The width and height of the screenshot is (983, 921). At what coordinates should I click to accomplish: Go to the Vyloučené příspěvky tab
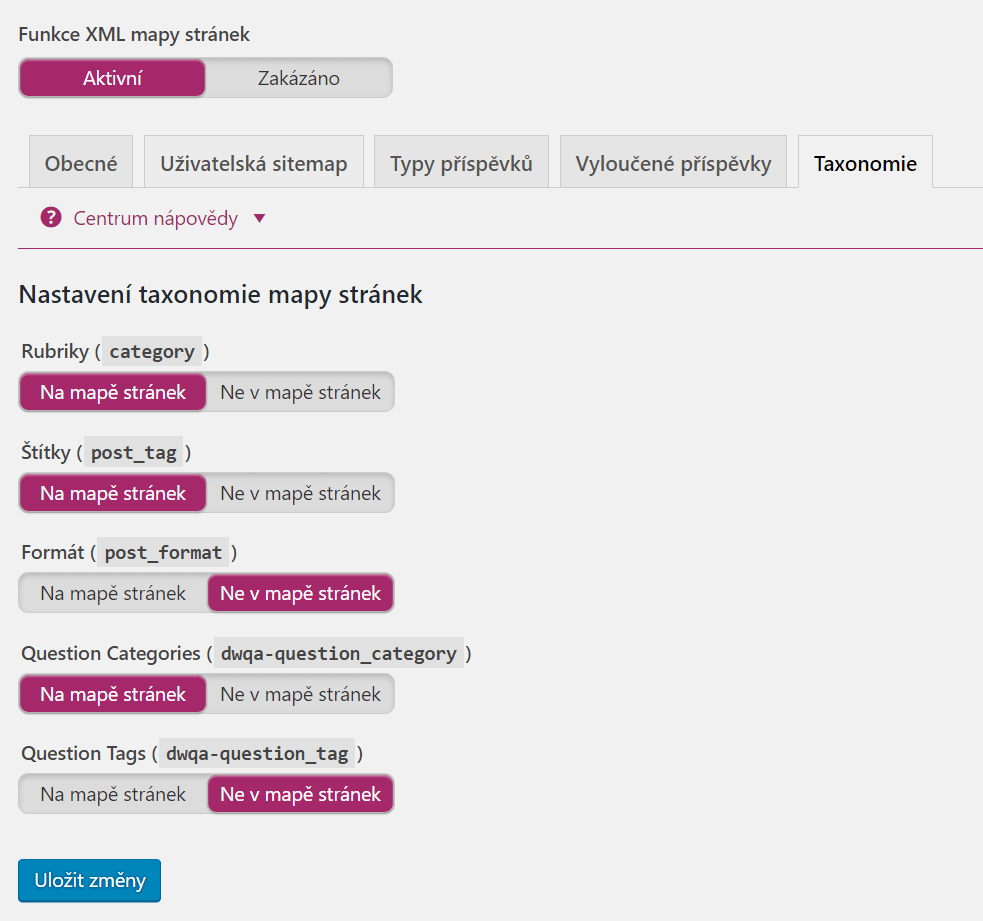pyautogui.click(x=673, y=162)
